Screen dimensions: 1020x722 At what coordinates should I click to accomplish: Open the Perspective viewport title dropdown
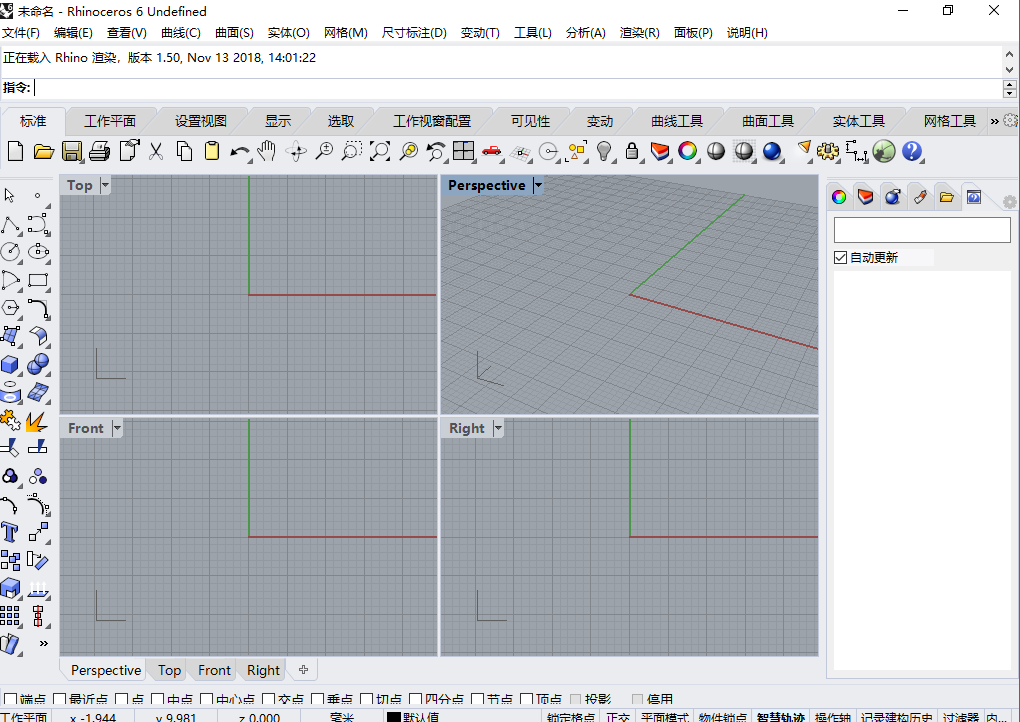coord(538,185)
